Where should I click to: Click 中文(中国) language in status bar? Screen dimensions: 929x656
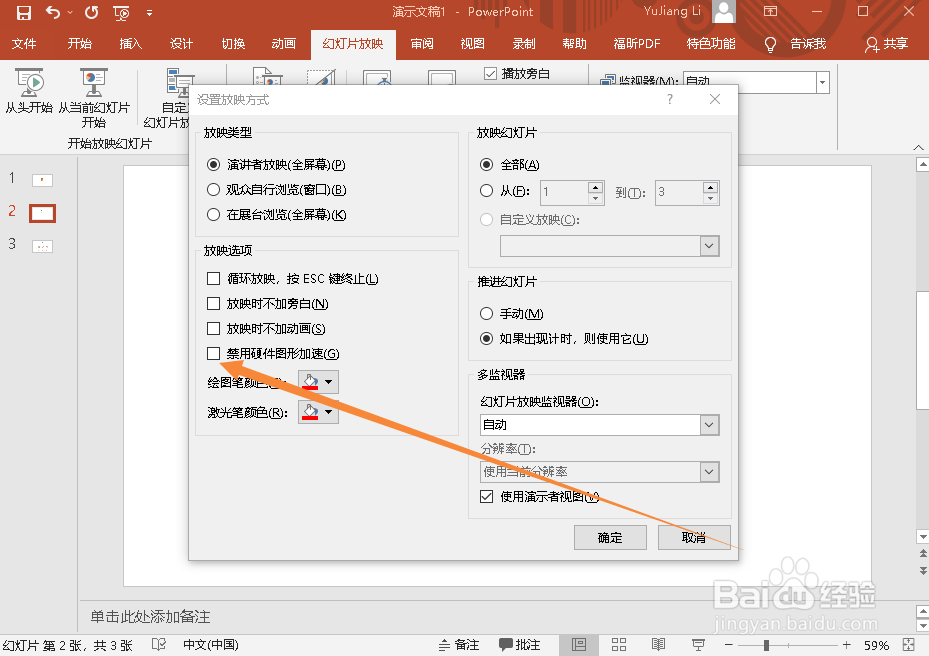pos(210,645)
